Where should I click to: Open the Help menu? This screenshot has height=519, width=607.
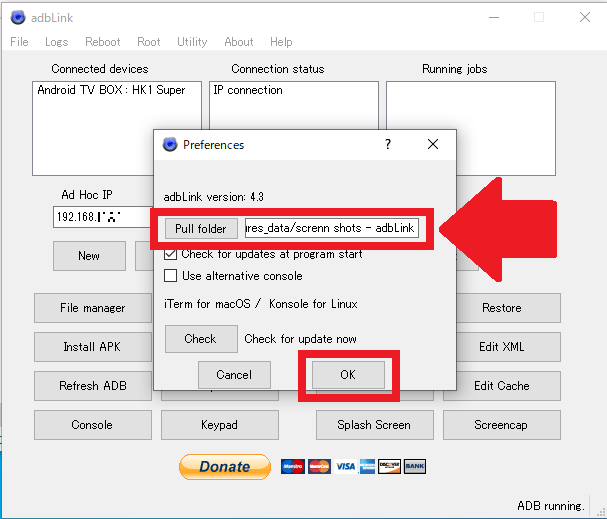tap(281, 42)
